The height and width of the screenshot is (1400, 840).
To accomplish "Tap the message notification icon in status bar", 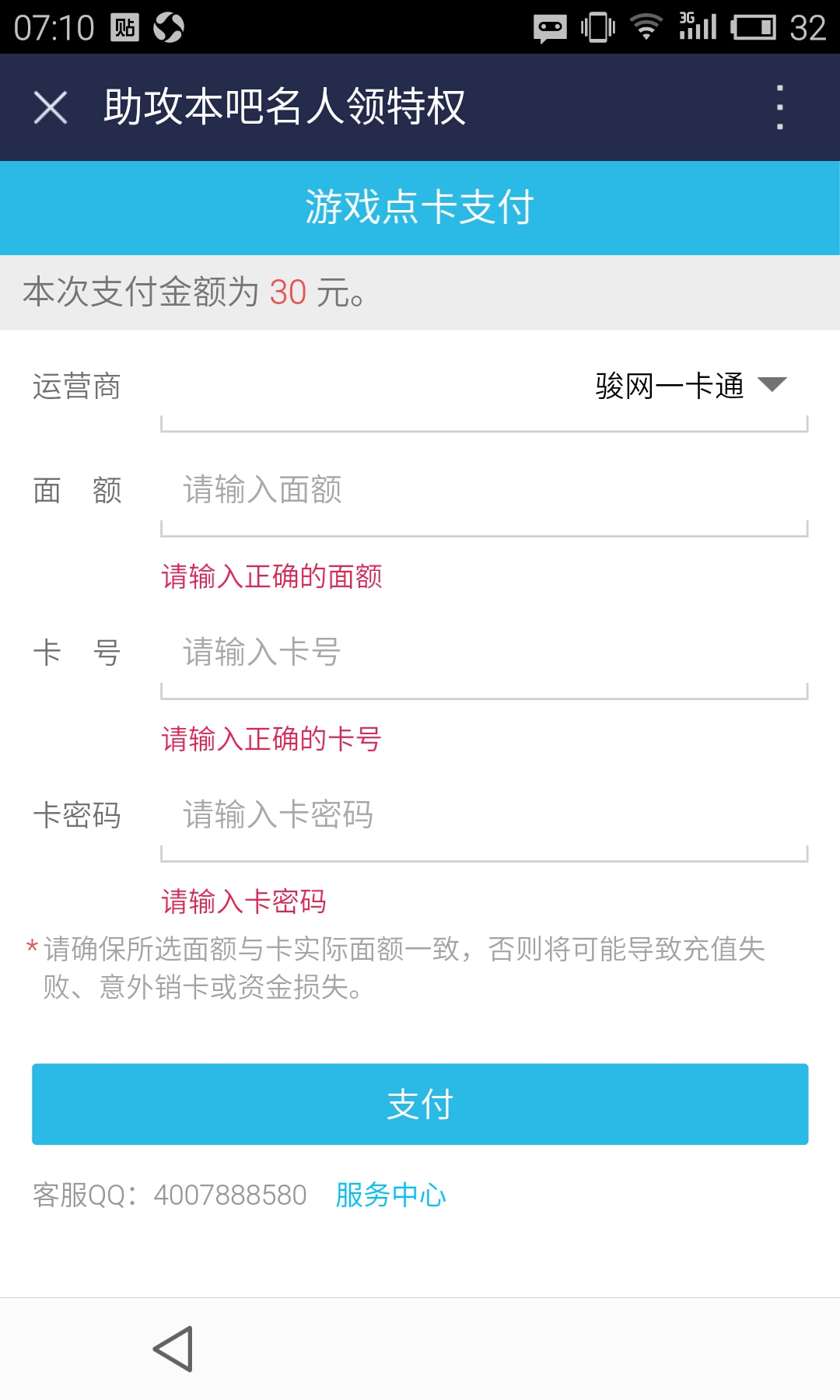I will click(550, 29).
